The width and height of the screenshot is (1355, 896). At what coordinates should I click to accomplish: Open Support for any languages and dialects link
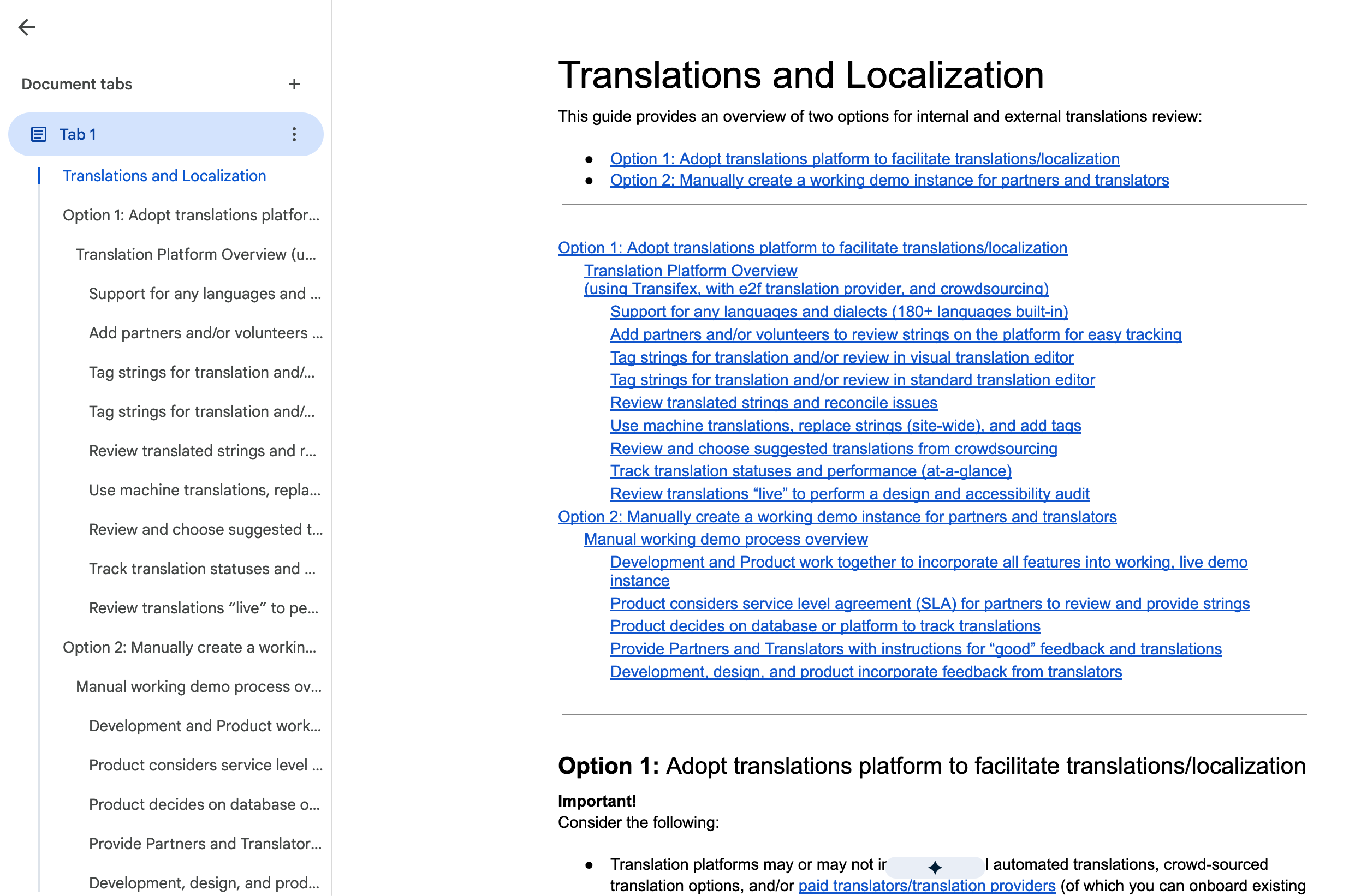tap(839, 312)
